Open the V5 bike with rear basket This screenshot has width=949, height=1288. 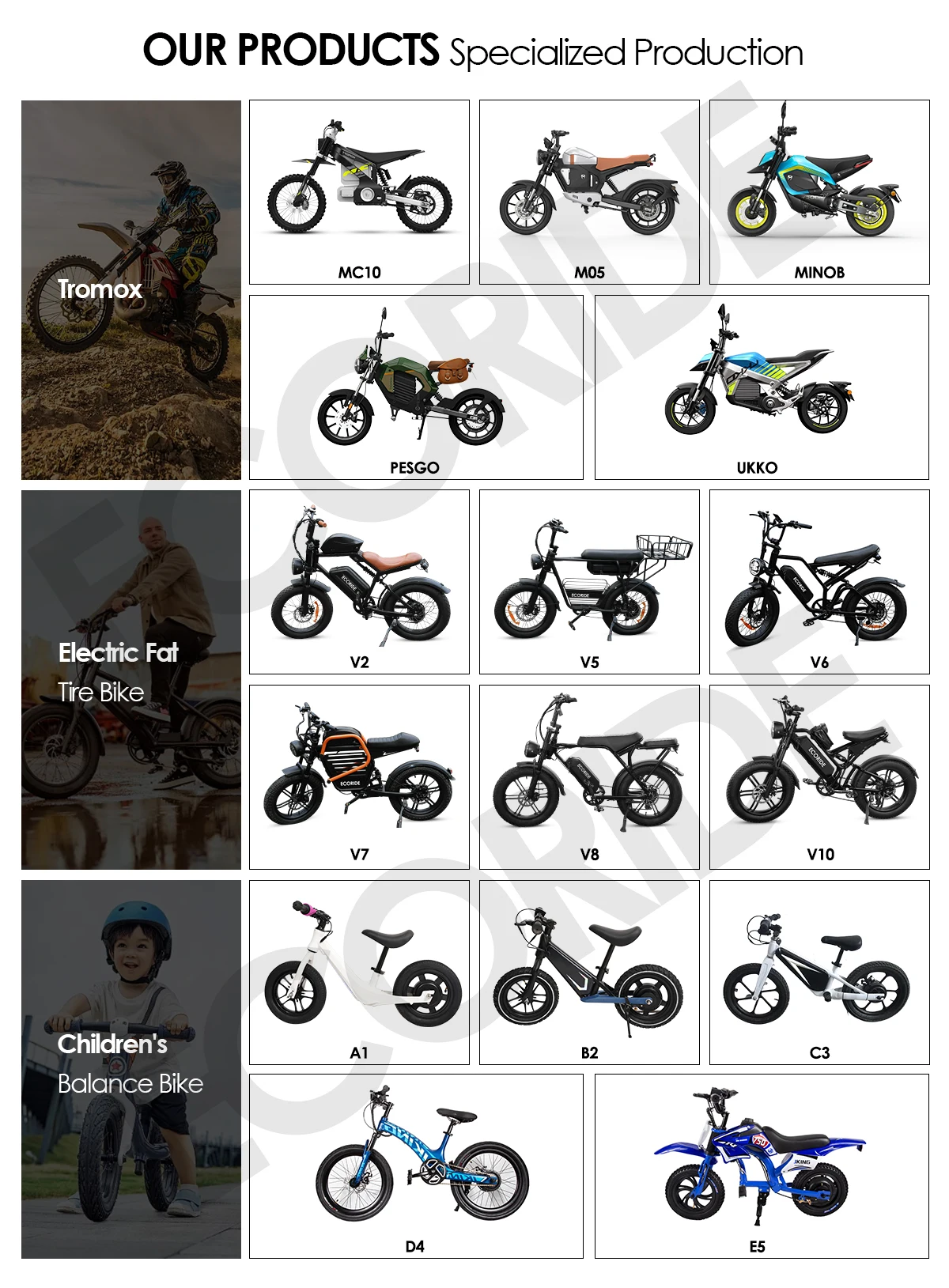[589, 582]
